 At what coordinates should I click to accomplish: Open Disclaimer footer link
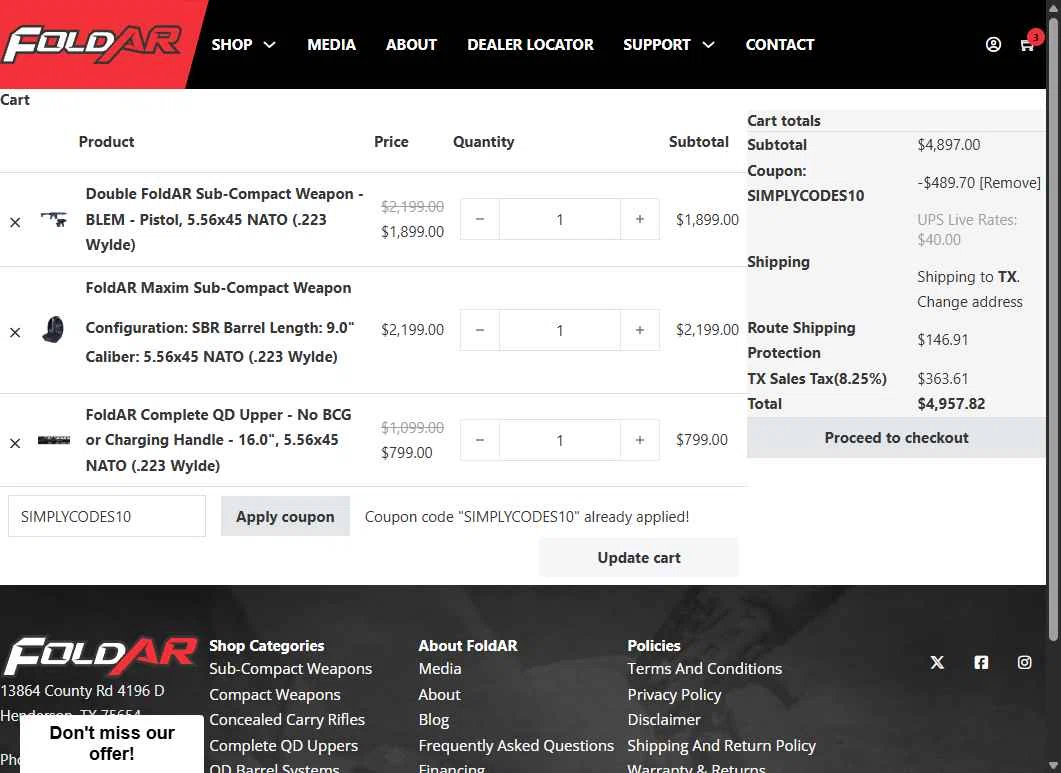point(664,720)
